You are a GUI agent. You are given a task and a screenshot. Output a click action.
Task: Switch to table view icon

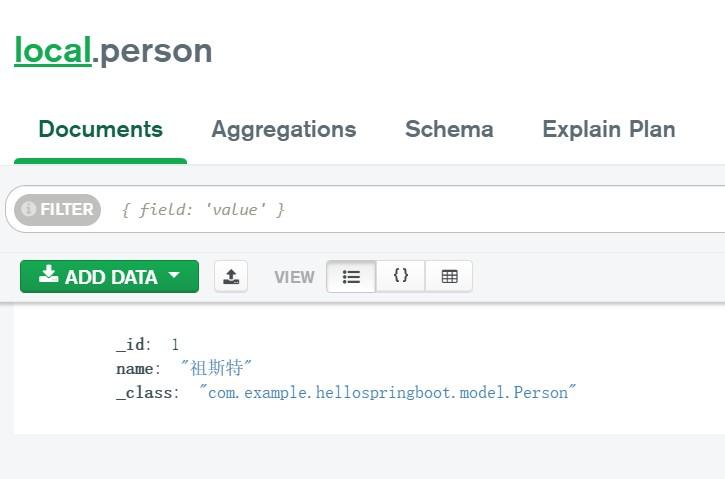pos(449,277)
